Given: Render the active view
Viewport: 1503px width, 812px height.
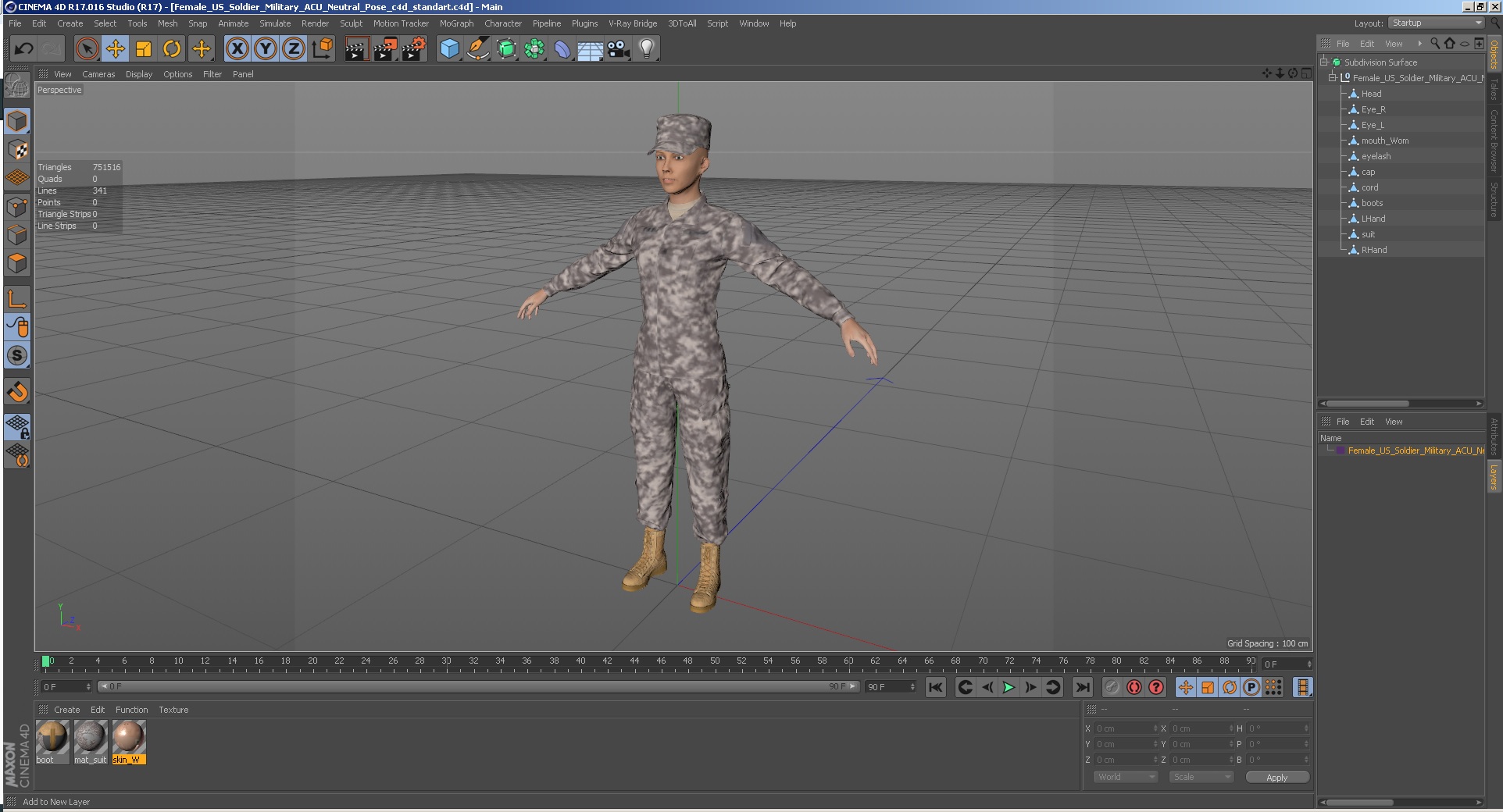Looking at the screenshot, I should (356, 49).
